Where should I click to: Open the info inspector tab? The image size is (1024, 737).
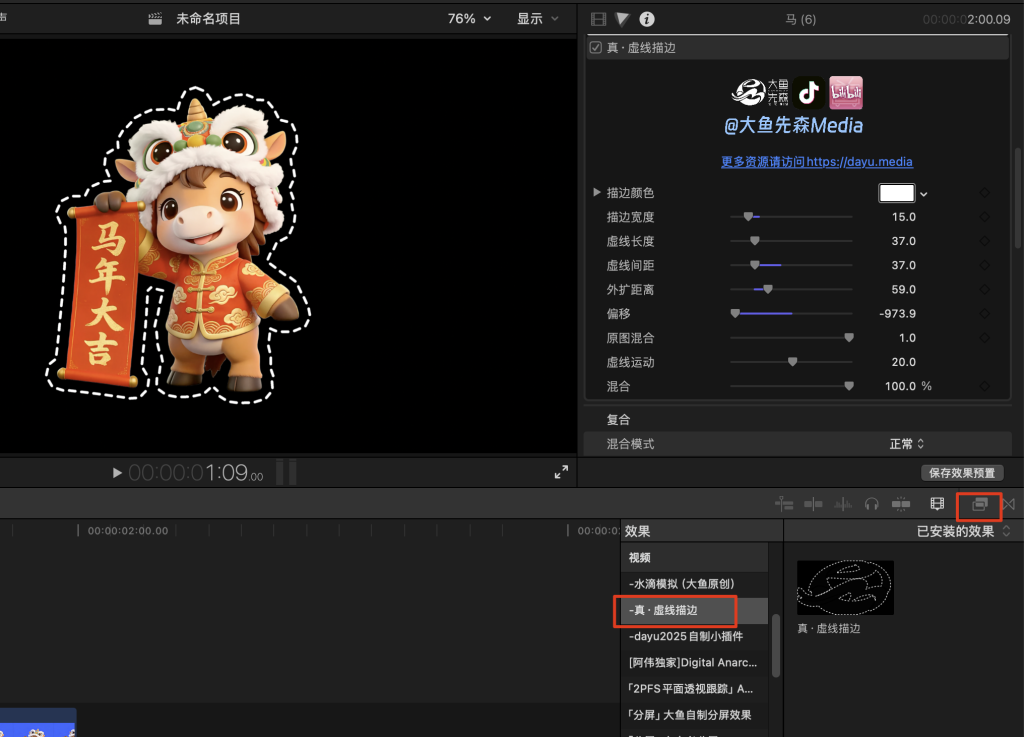pyautogui.click(x=647, y=19)
